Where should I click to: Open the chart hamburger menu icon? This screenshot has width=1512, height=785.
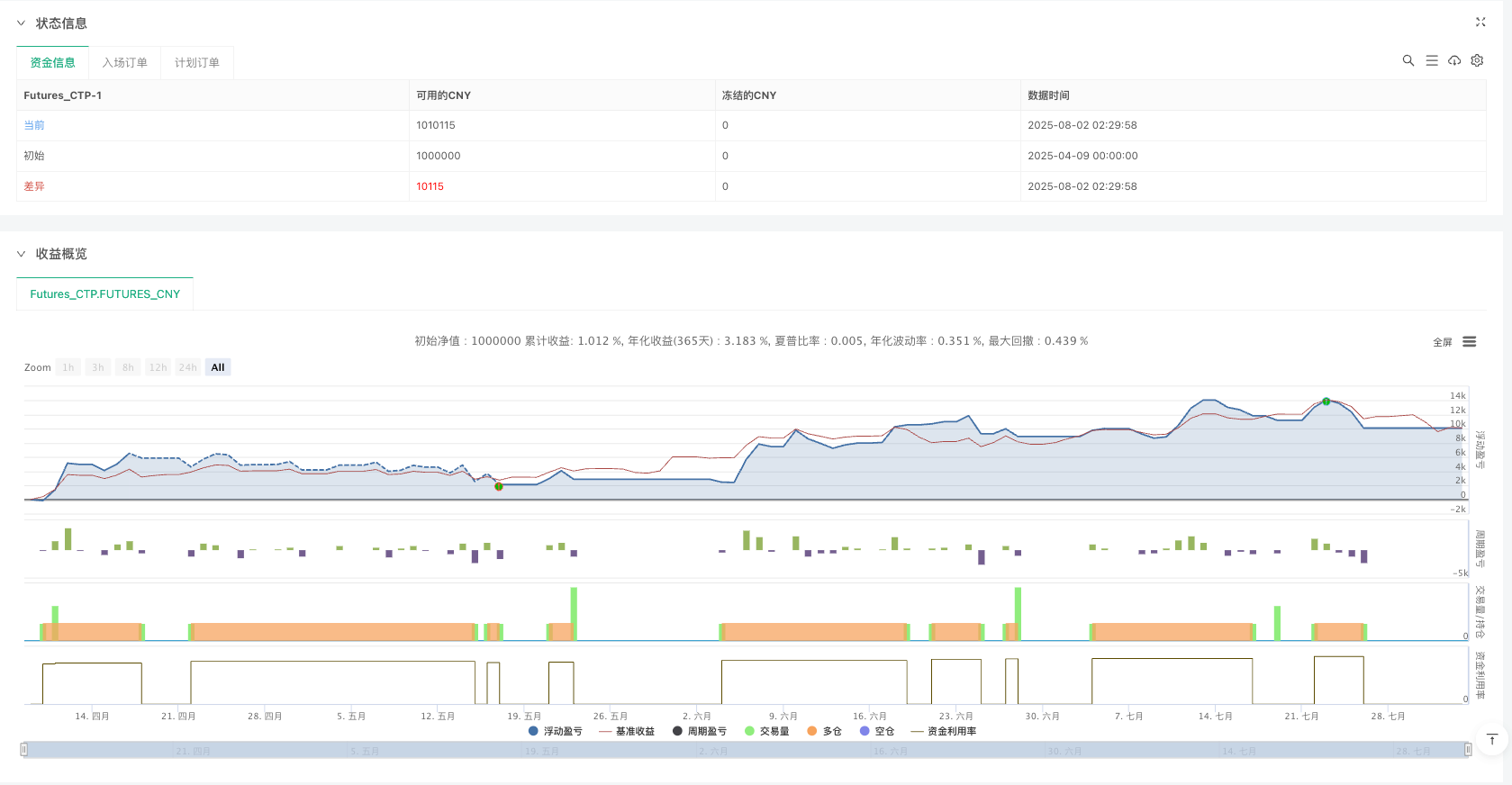tap(1470, 341)
